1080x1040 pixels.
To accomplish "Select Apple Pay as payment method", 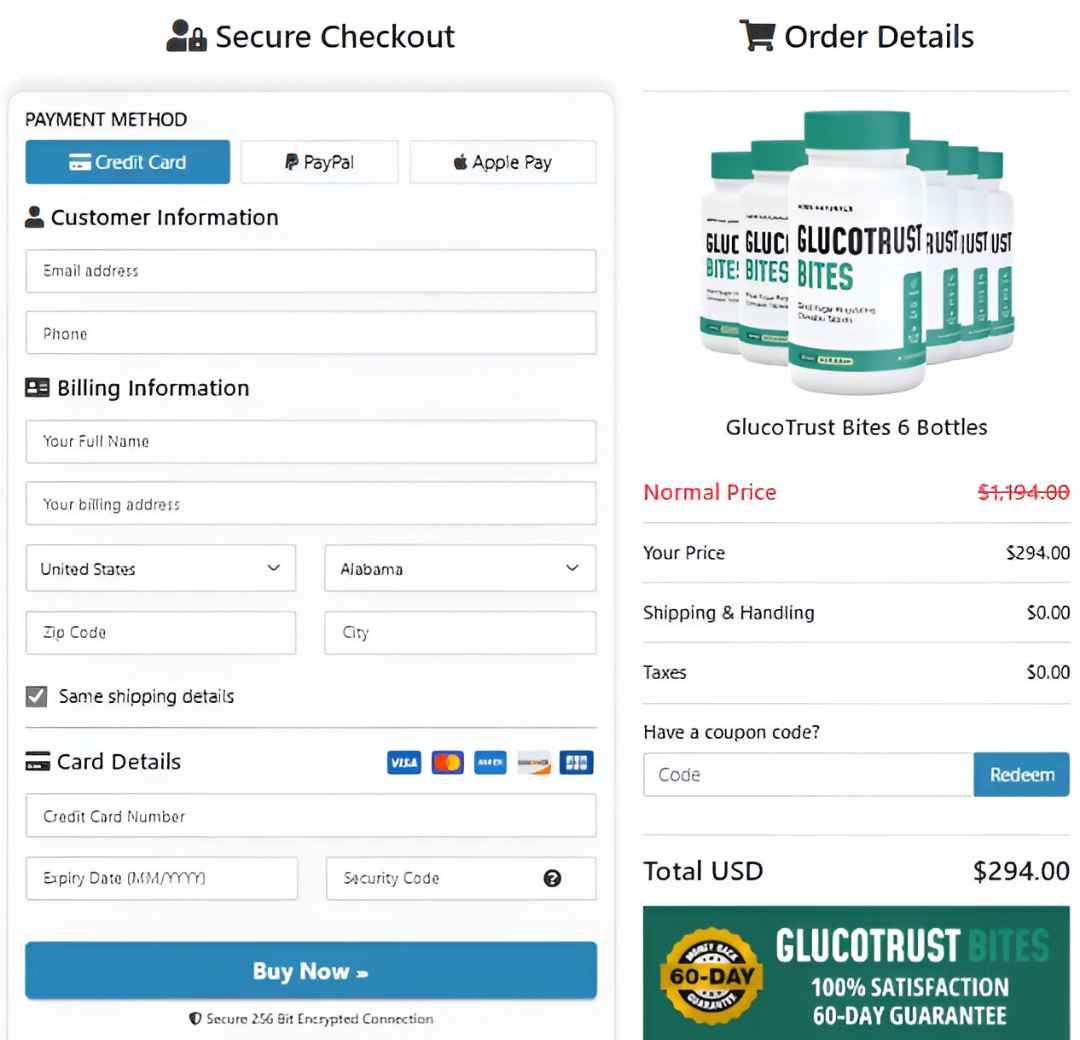I will click(503, 161).
